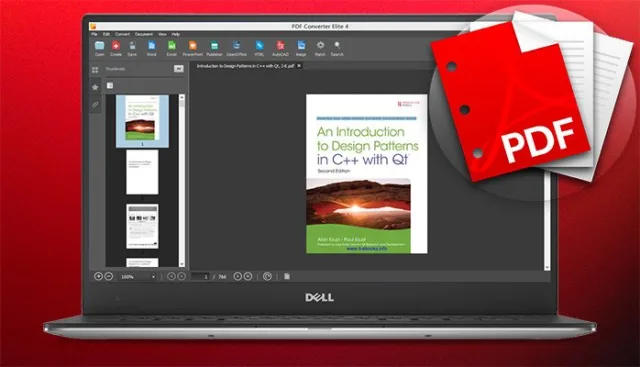Go to first page arrow button
This screenshot has height=367, width=640.
[x=171, y=276]
